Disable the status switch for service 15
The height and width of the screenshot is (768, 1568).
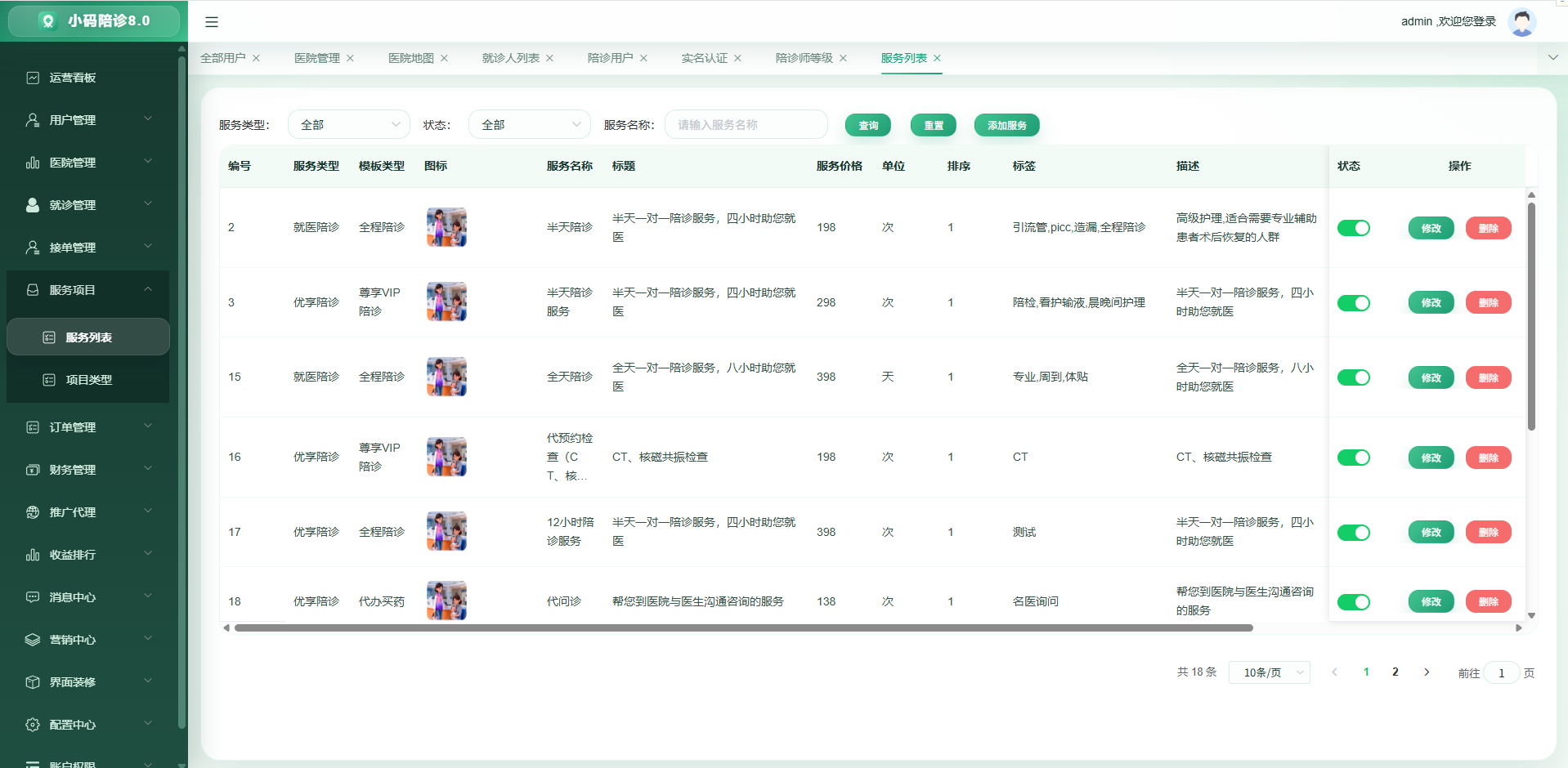(1354, 377)
